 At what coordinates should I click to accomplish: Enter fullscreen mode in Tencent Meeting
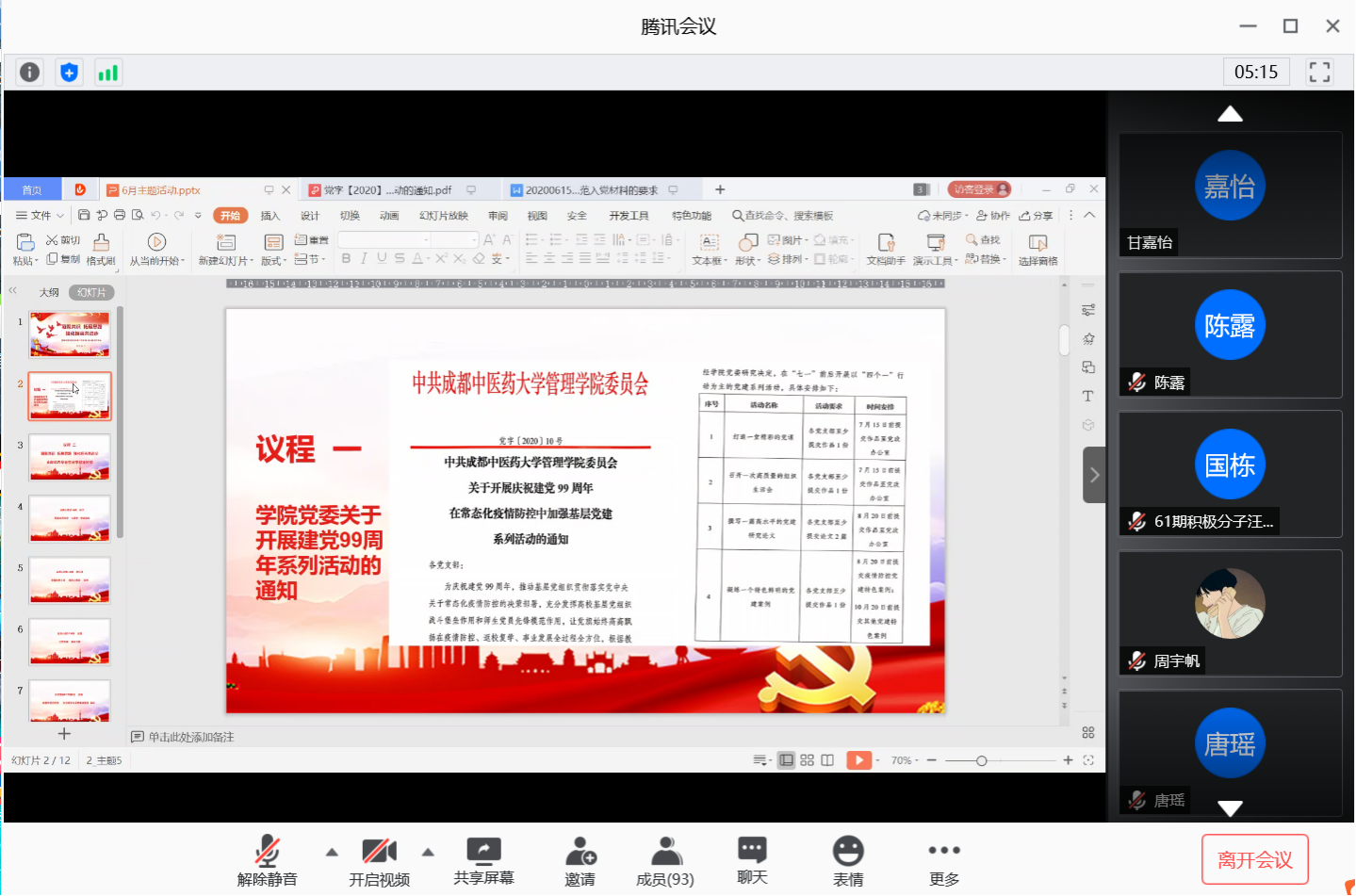pyautogui.click(x=1319, y=73)
